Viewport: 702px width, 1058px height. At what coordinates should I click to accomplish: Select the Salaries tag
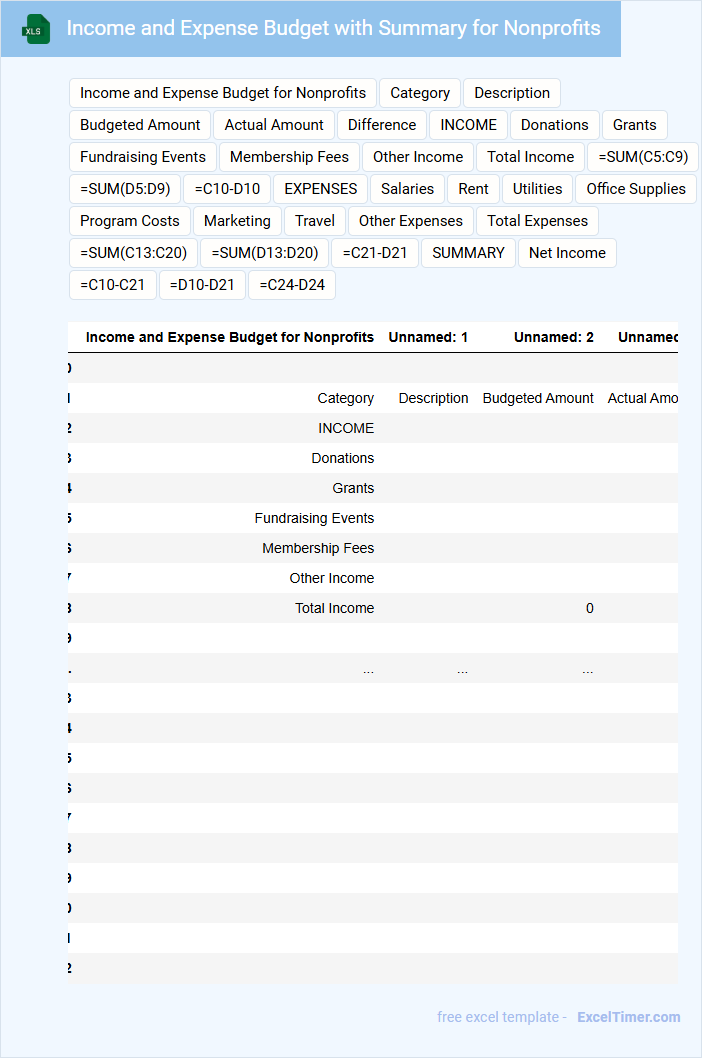coord(407,189)
